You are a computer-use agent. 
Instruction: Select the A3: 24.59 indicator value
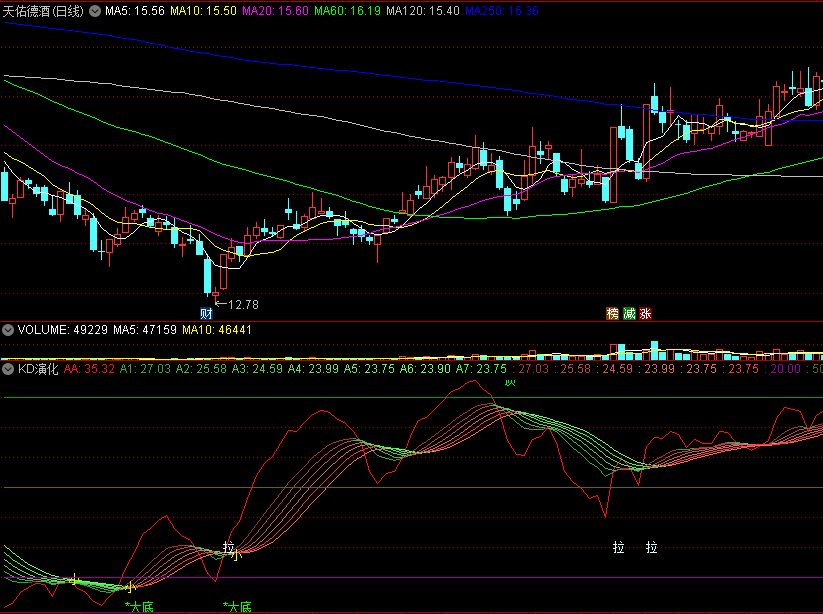(257, 369)
